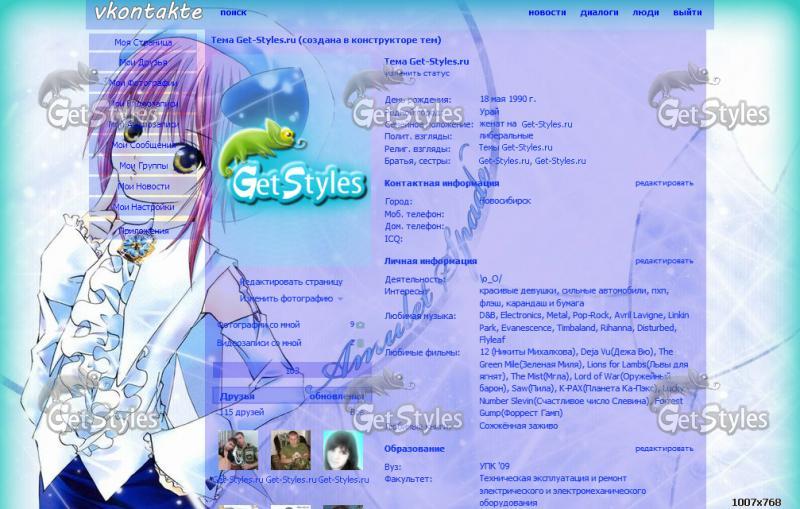Click либеральные political views link

506,136
